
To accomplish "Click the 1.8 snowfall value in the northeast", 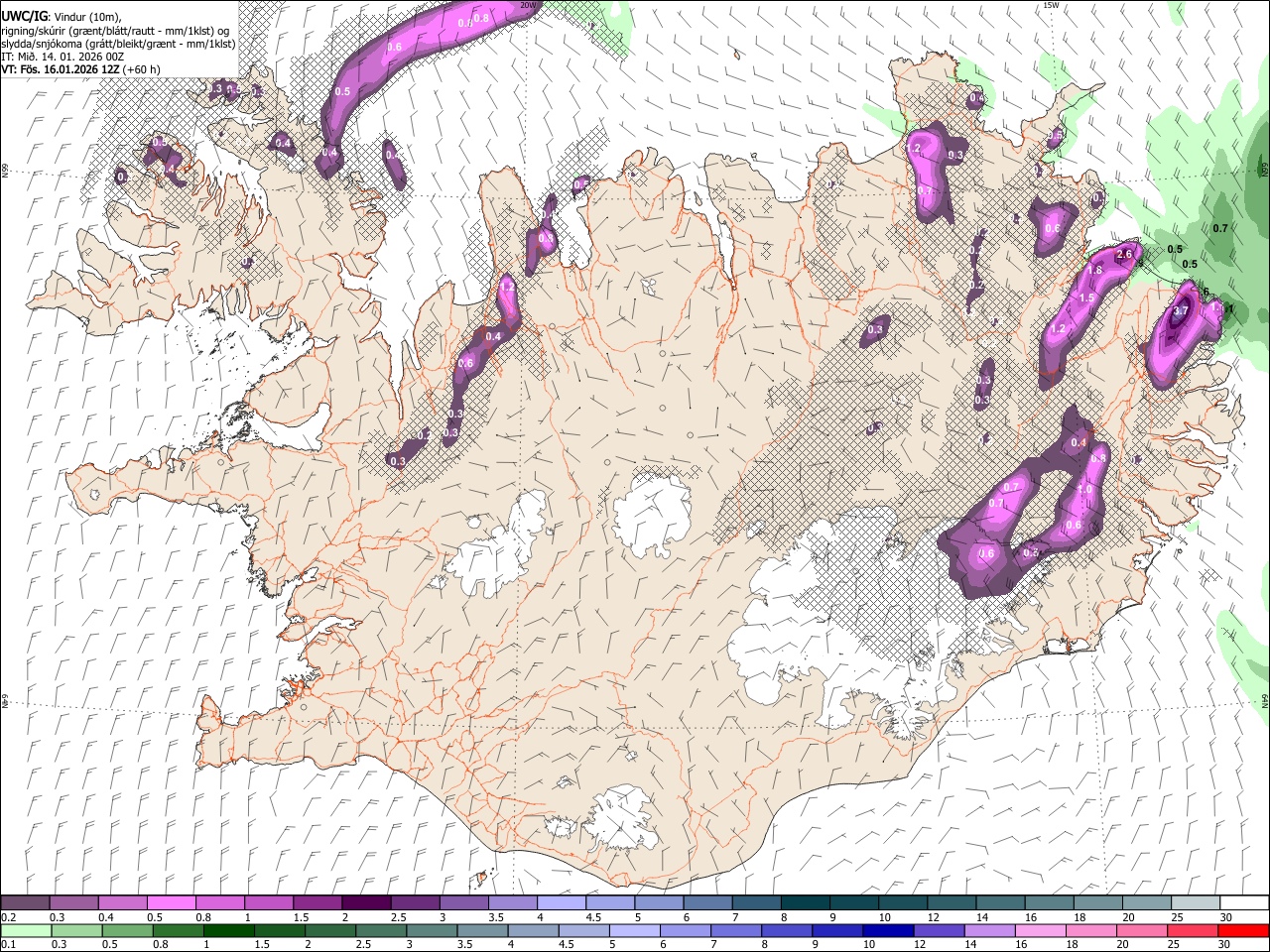I will [x=1095, y=271].
